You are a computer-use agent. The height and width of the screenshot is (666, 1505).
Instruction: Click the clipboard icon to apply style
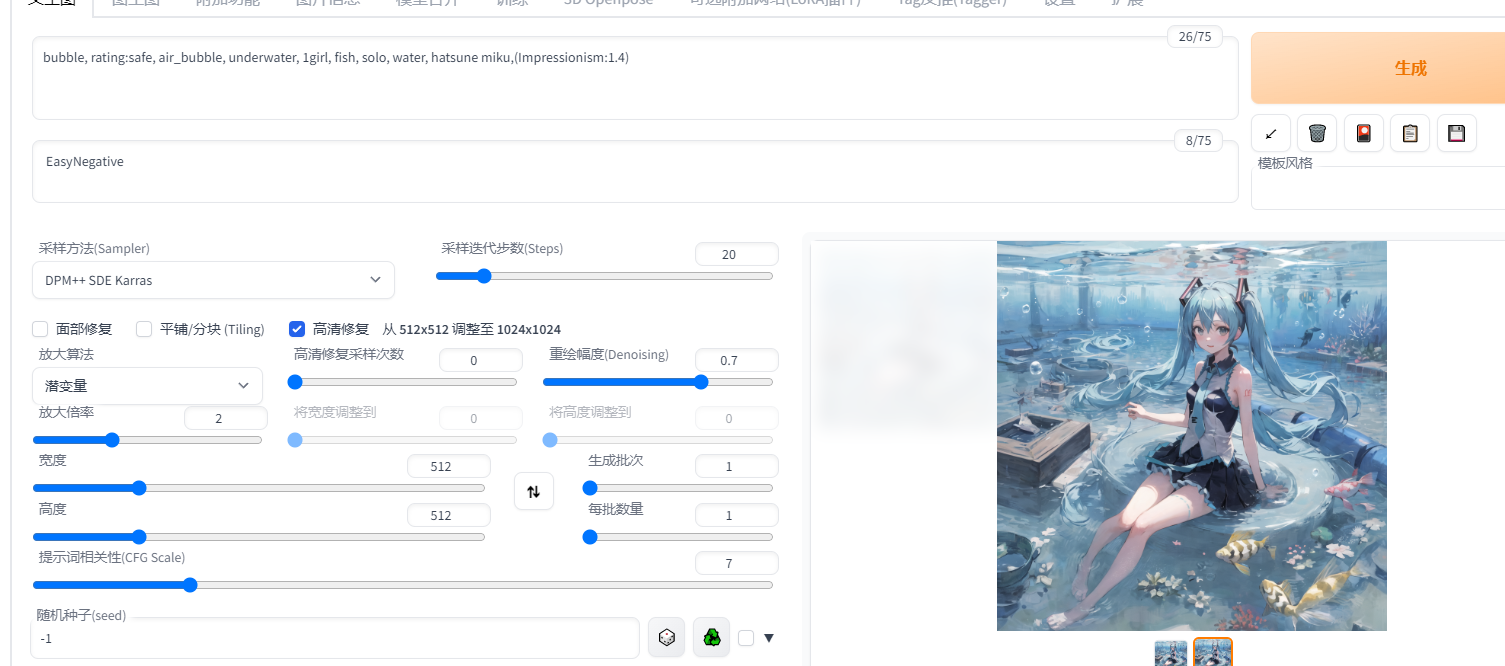tap(1410, 133)
